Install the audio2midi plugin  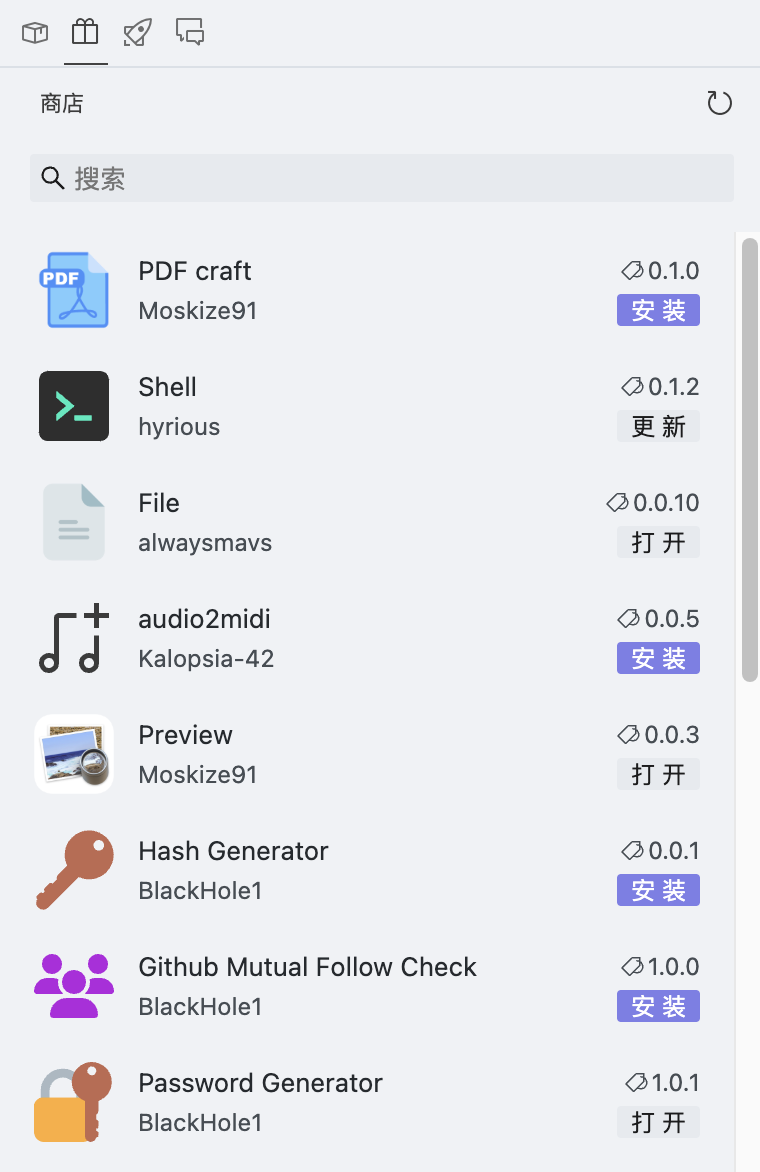[x=658, y=659]
